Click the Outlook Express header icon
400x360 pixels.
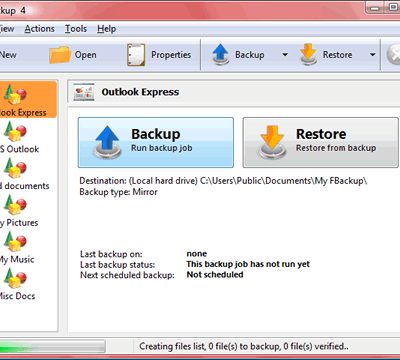tap(84, 92)
